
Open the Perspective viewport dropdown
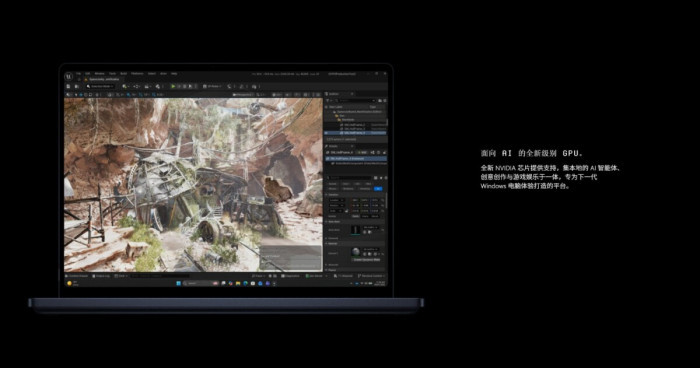(243, 95)
